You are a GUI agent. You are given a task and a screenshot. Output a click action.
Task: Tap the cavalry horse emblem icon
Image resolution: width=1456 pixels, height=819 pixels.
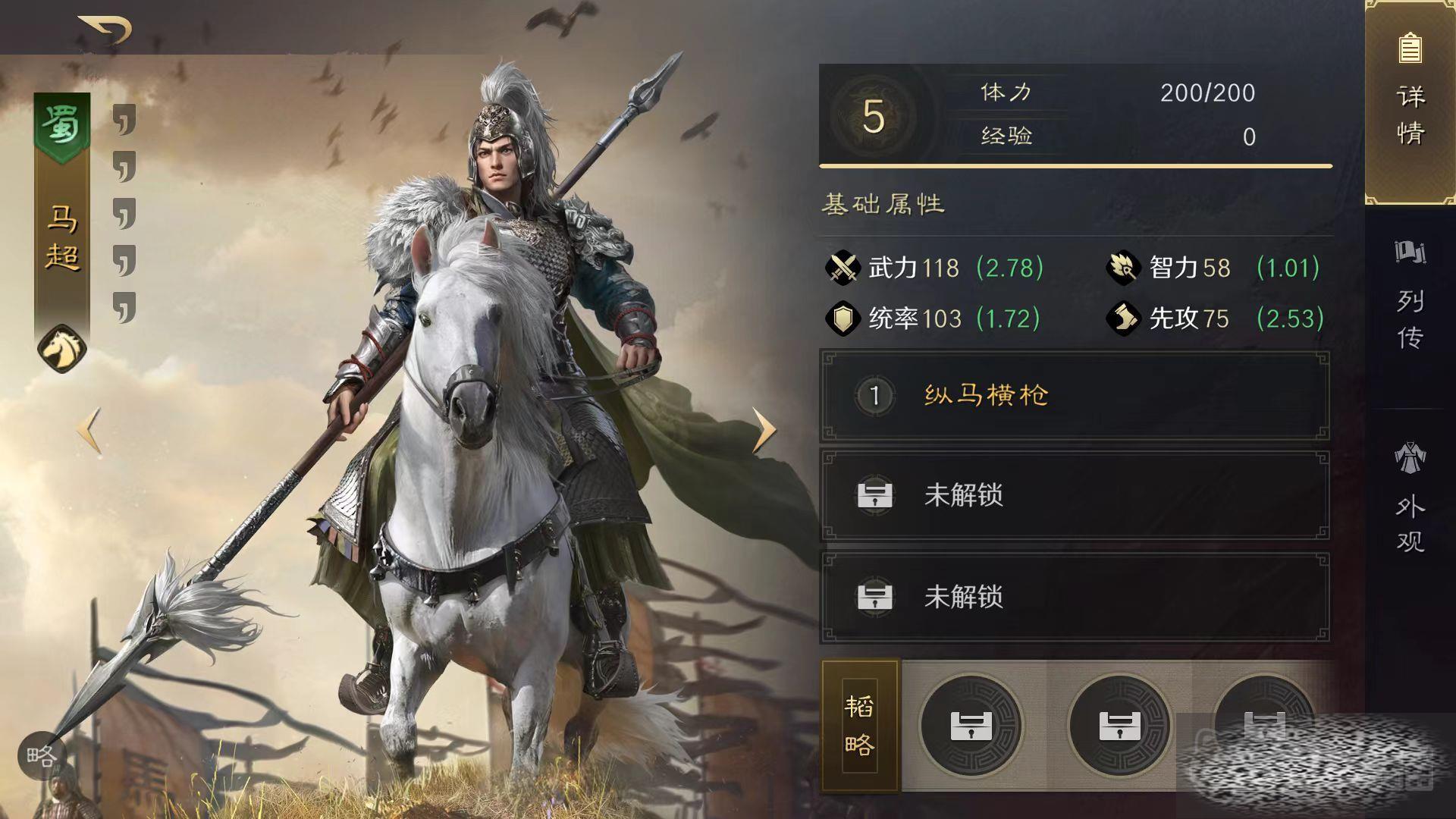62,349
